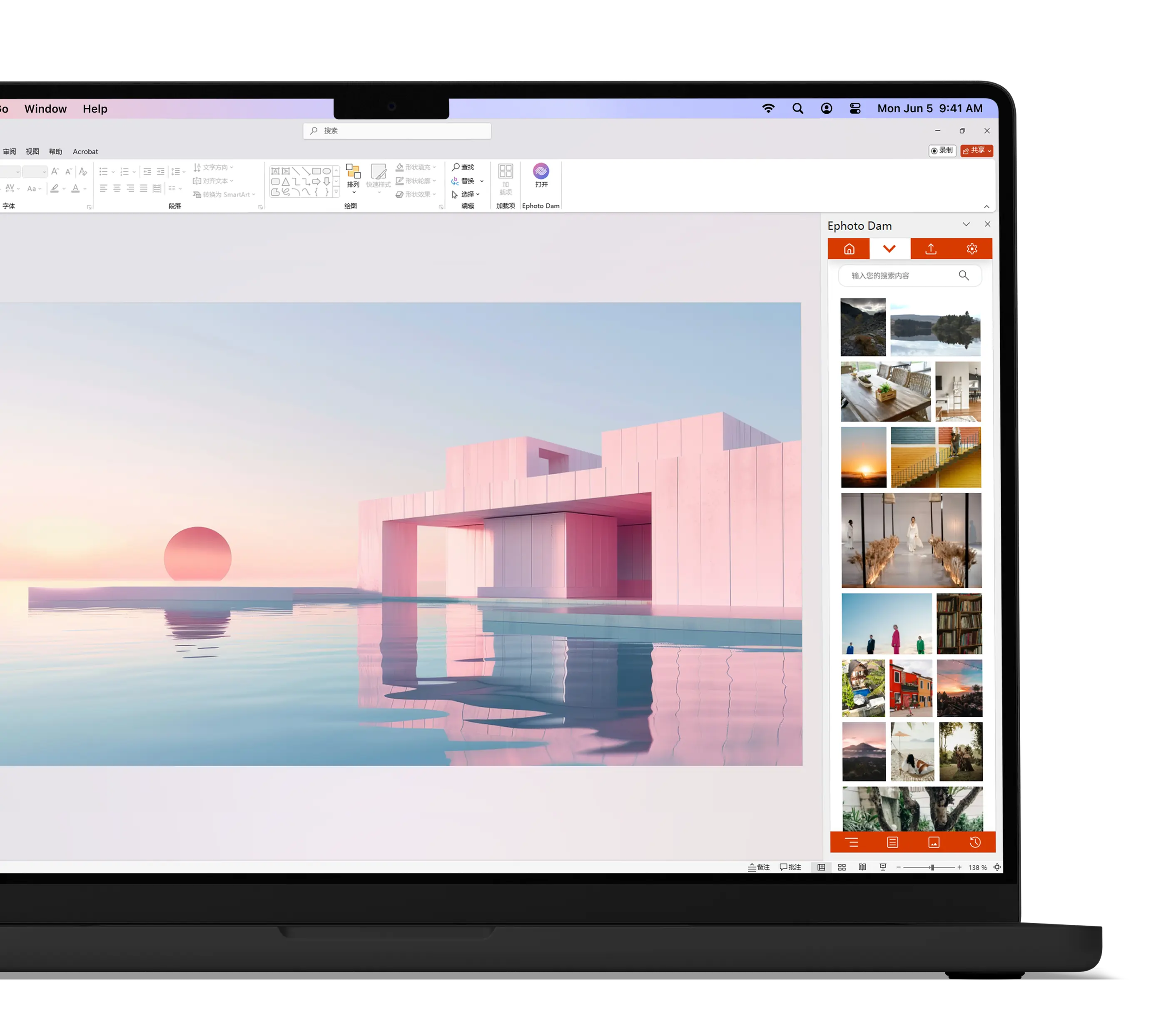Click the home icon in Ephoto Dam panel
This screenshot has width=1166, height=1036.
coord(849,249)
